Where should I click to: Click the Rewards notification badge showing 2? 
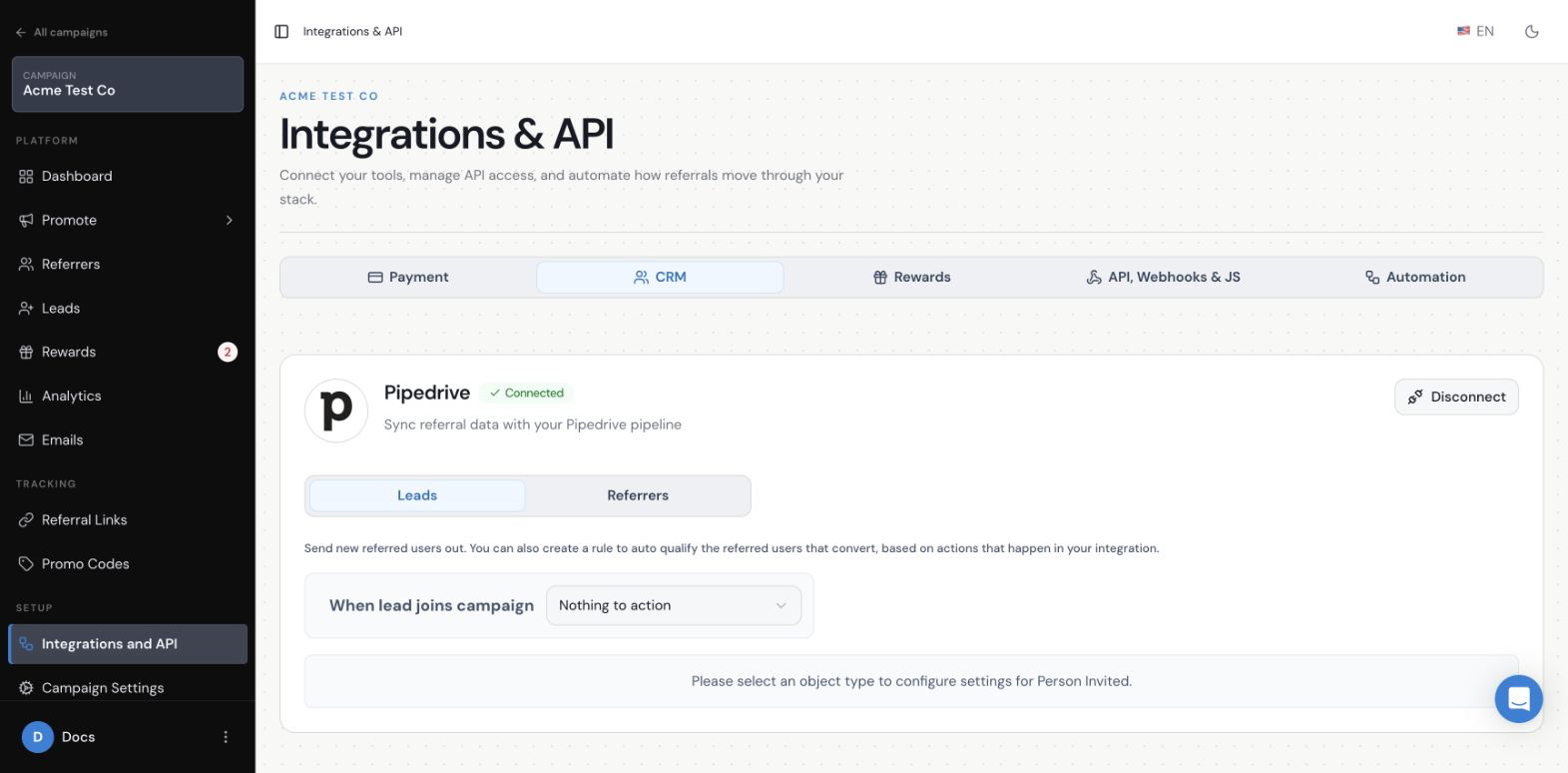point(228,352)
